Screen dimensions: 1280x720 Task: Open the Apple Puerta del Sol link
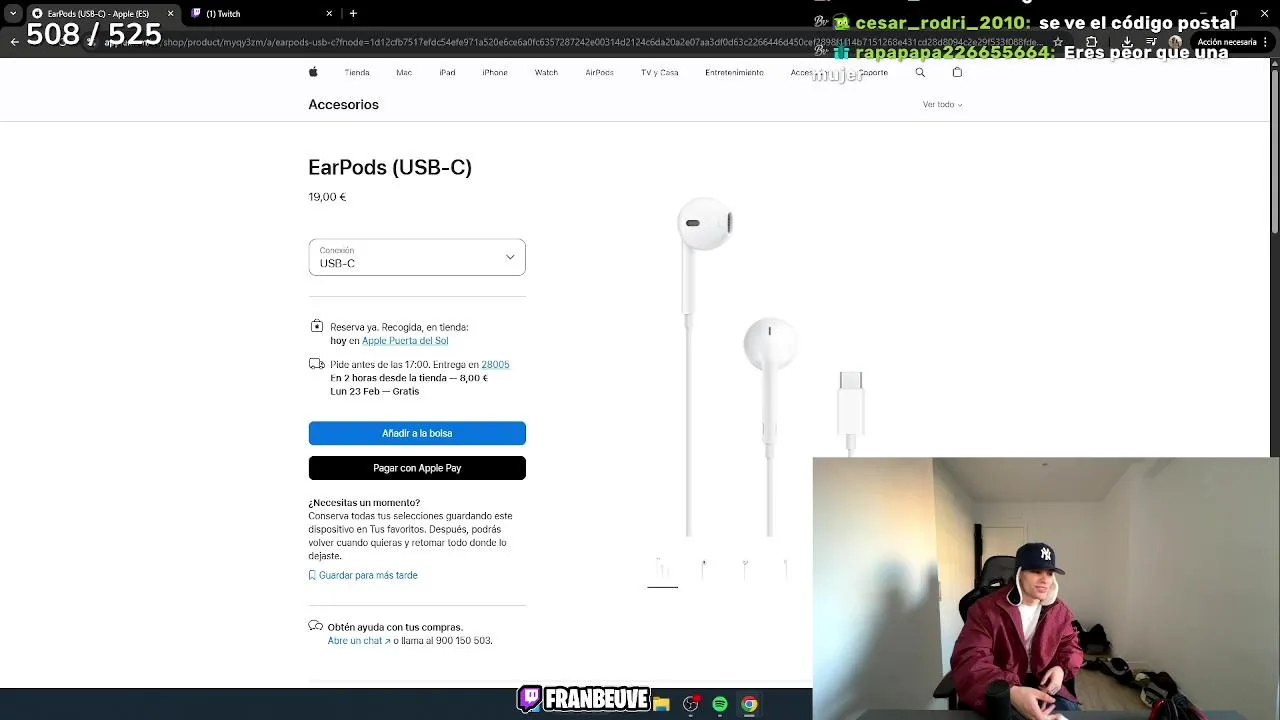[405, 341]
